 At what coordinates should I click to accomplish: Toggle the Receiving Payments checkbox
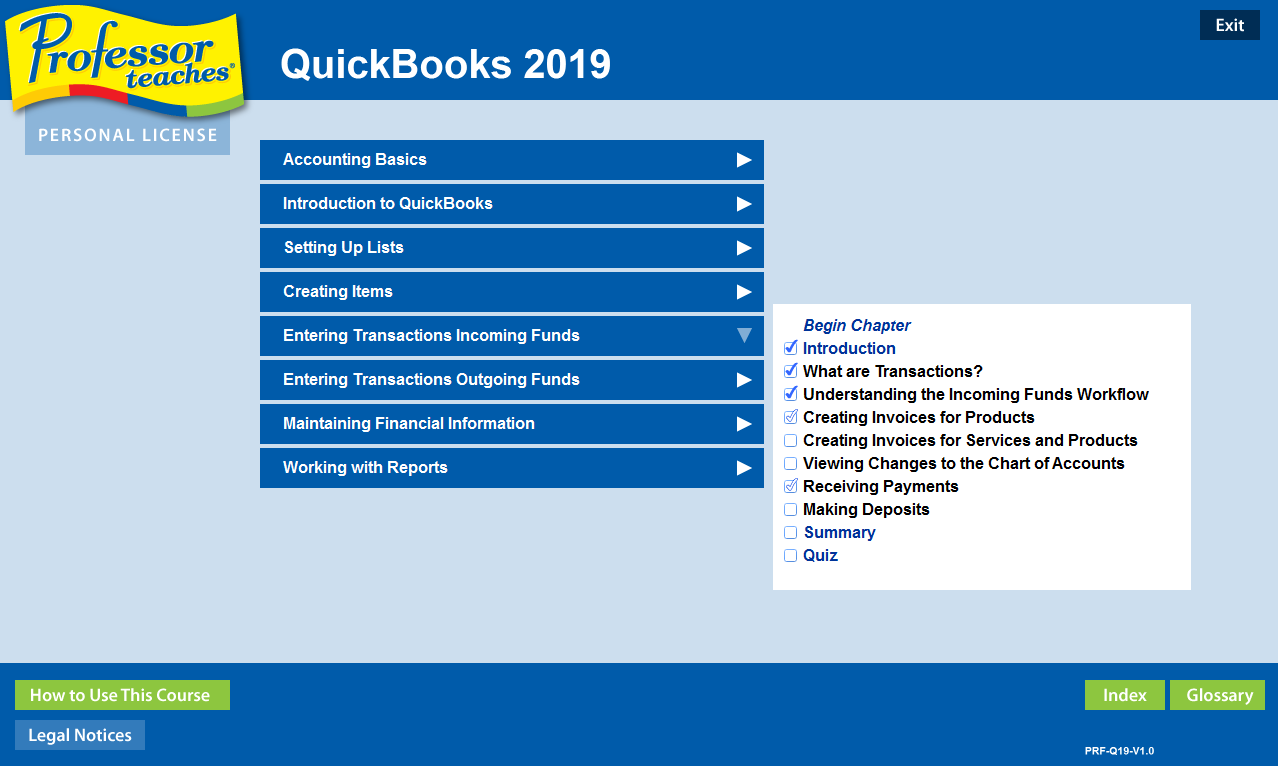pyautogui.click(x=791, y=486)
